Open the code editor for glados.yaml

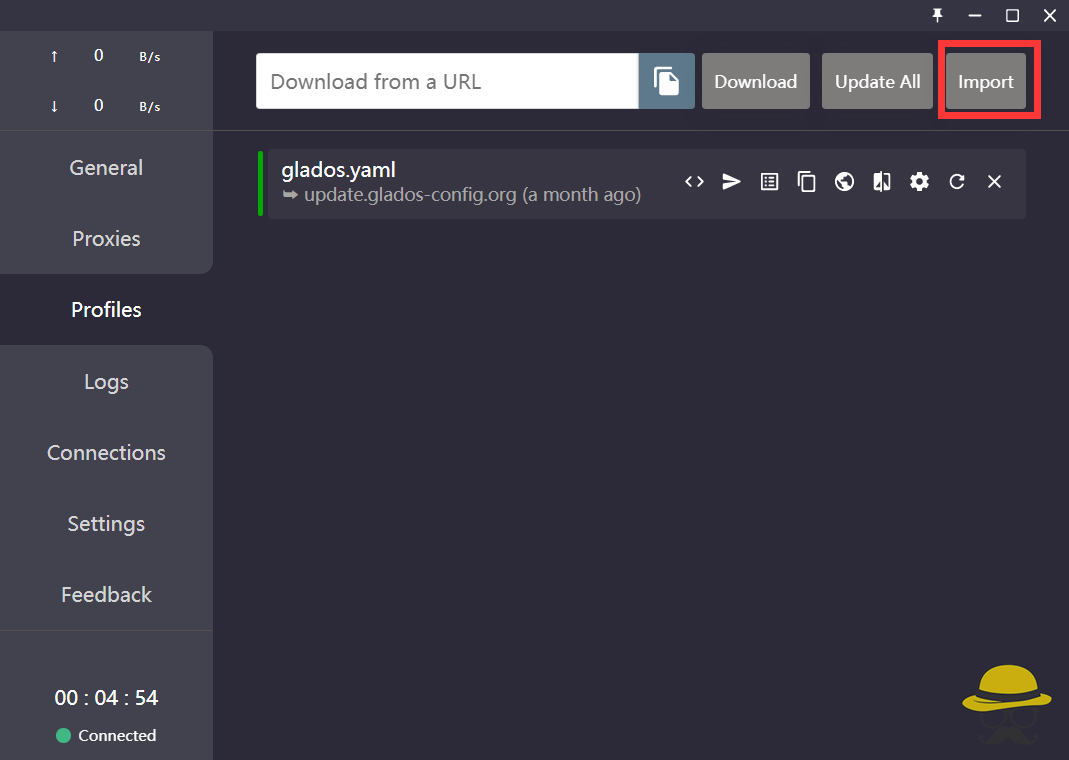click(x=694, y=182)
